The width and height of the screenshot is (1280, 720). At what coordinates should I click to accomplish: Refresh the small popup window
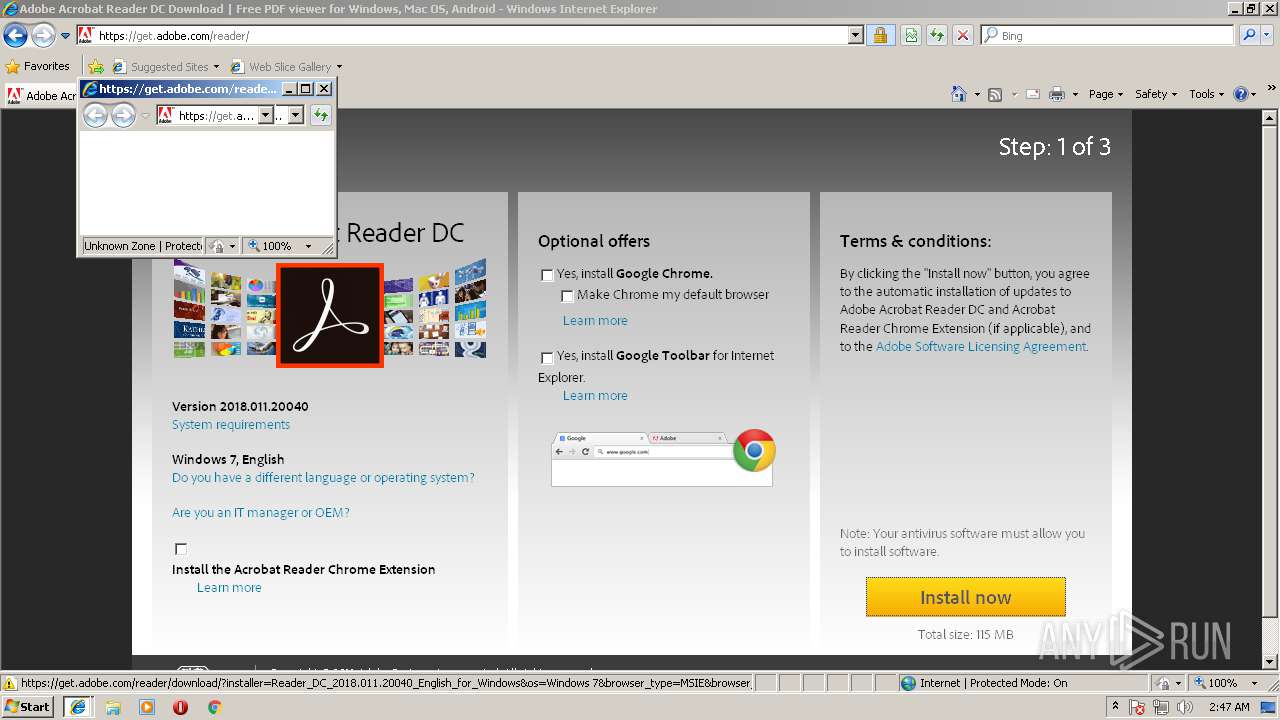320,116
